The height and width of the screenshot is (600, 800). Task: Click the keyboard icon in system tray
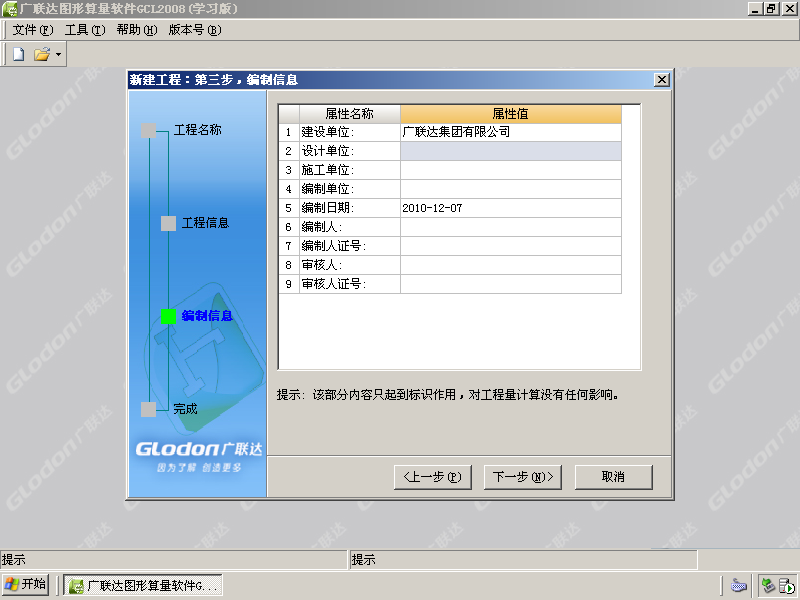(x=738, y=585)
